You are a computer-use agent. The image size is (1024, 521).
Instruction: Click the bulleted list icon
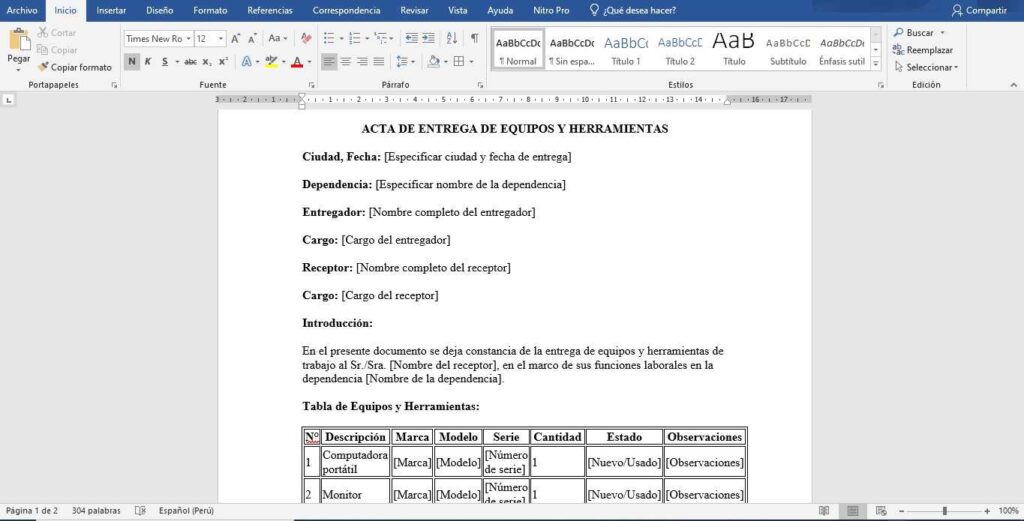point(328,39)
